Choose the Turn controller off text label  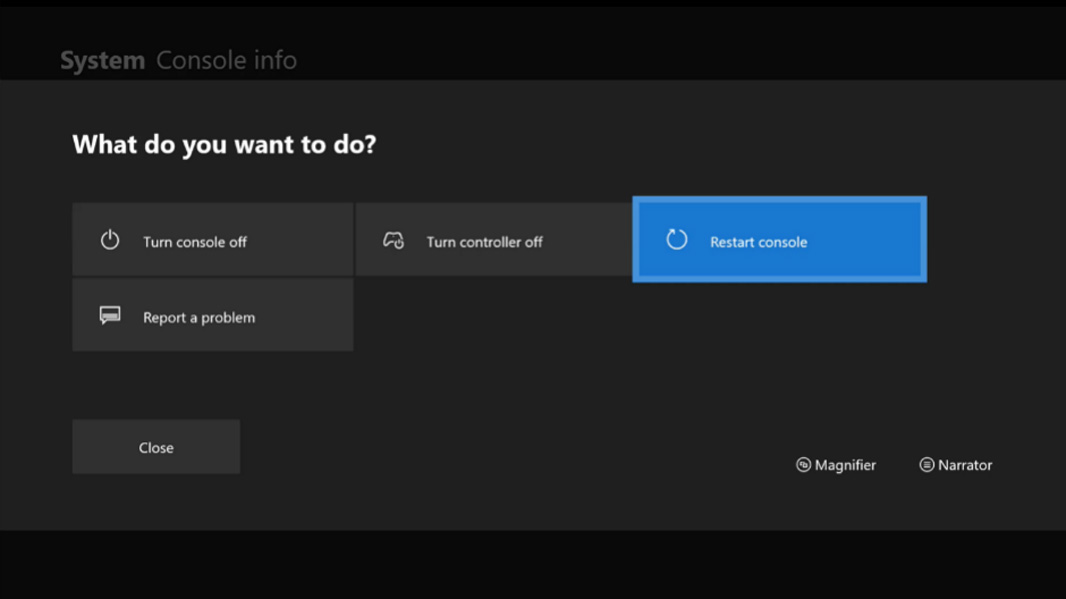coord(484,242)
